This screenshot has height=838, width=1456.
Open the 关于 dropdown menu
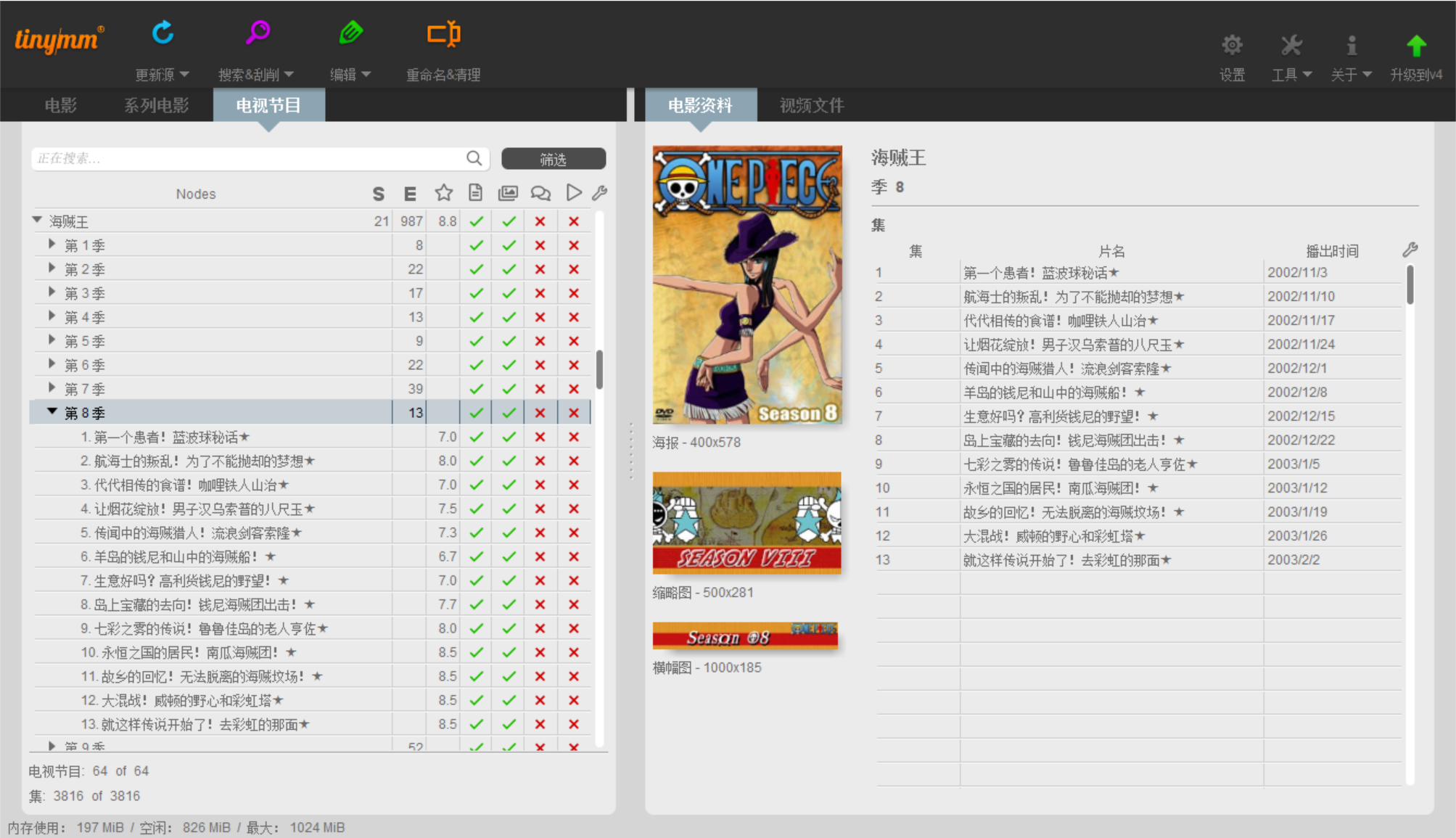tap(1350, 75)
